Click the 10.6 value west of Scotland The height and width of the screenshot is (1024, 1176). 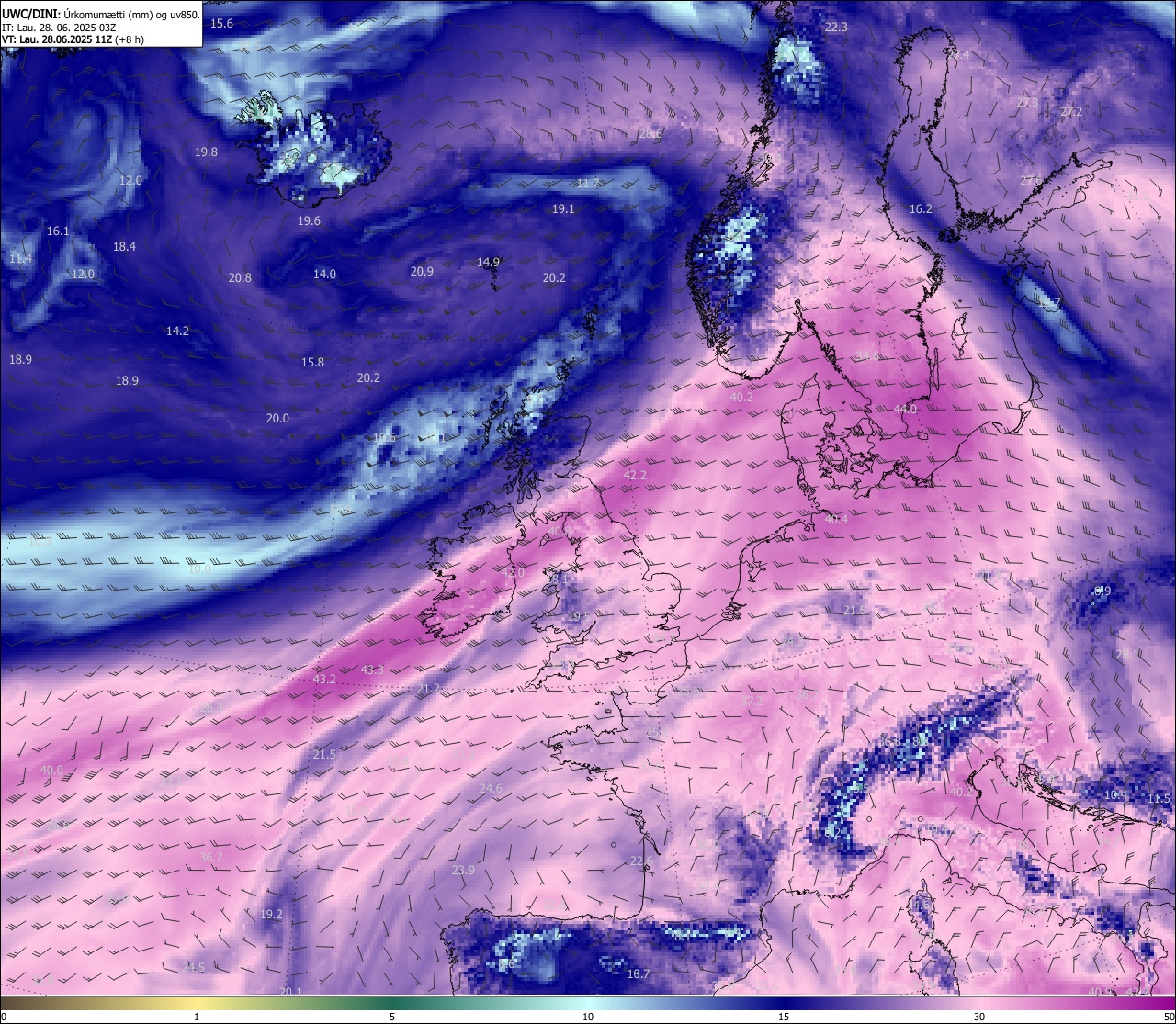coord(385,438)
